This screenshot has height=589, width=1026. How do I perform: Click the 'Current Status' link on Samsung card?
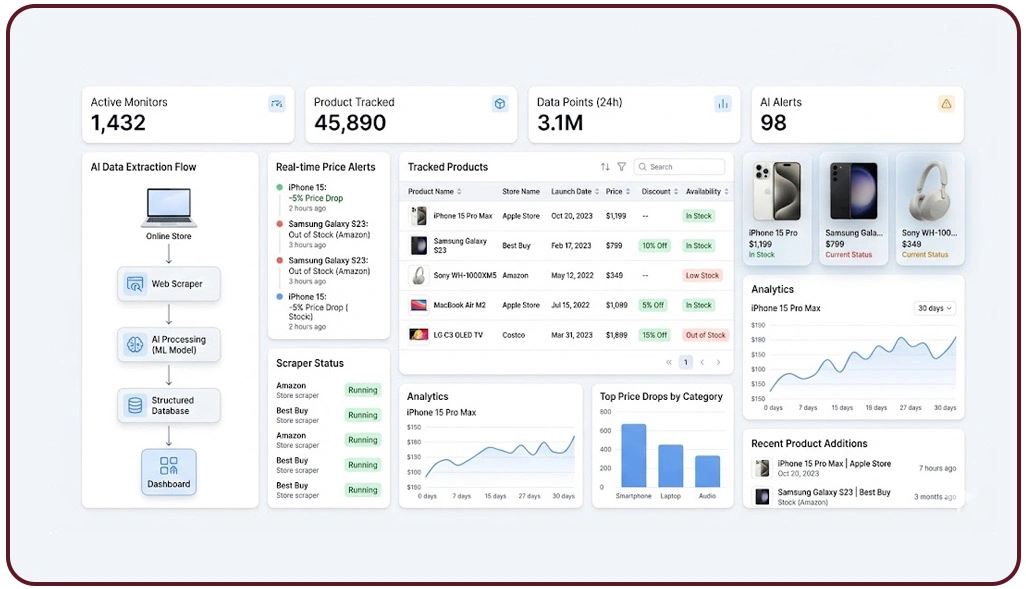pyautogui.click(x=849, y=255)
